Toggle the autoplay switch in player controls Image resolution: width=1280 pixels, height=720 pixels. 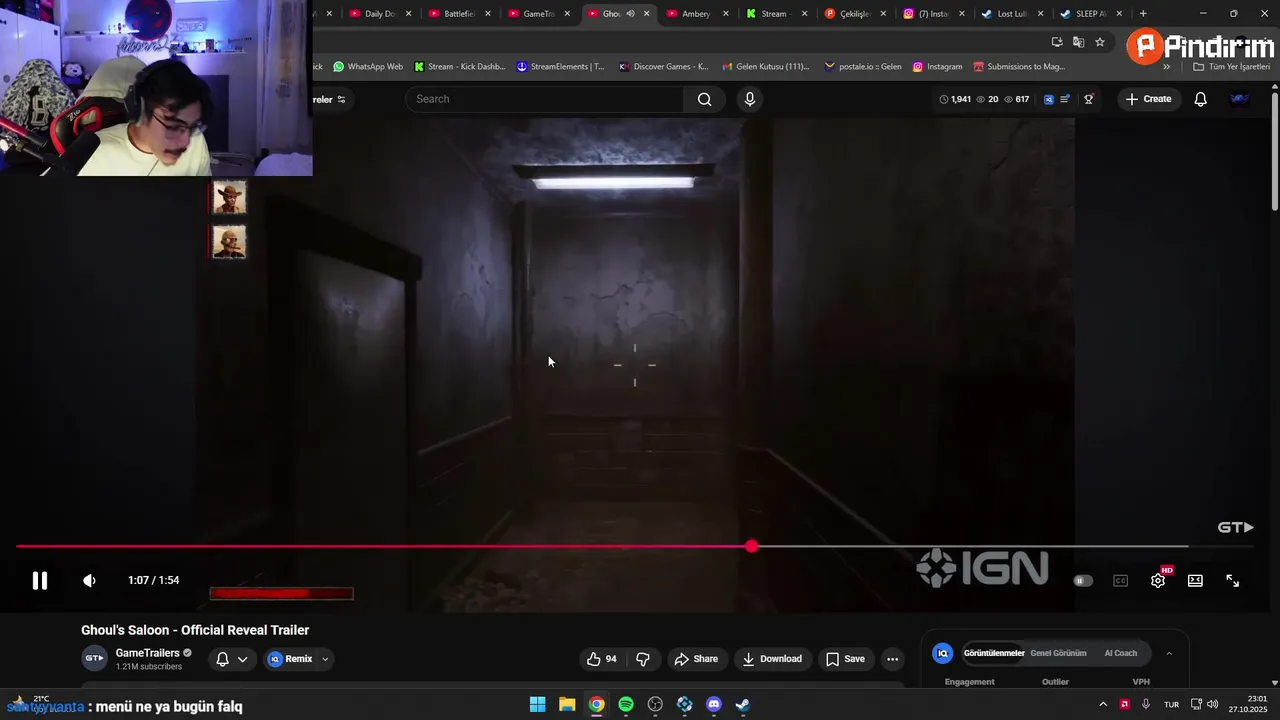click(1083, 581)
